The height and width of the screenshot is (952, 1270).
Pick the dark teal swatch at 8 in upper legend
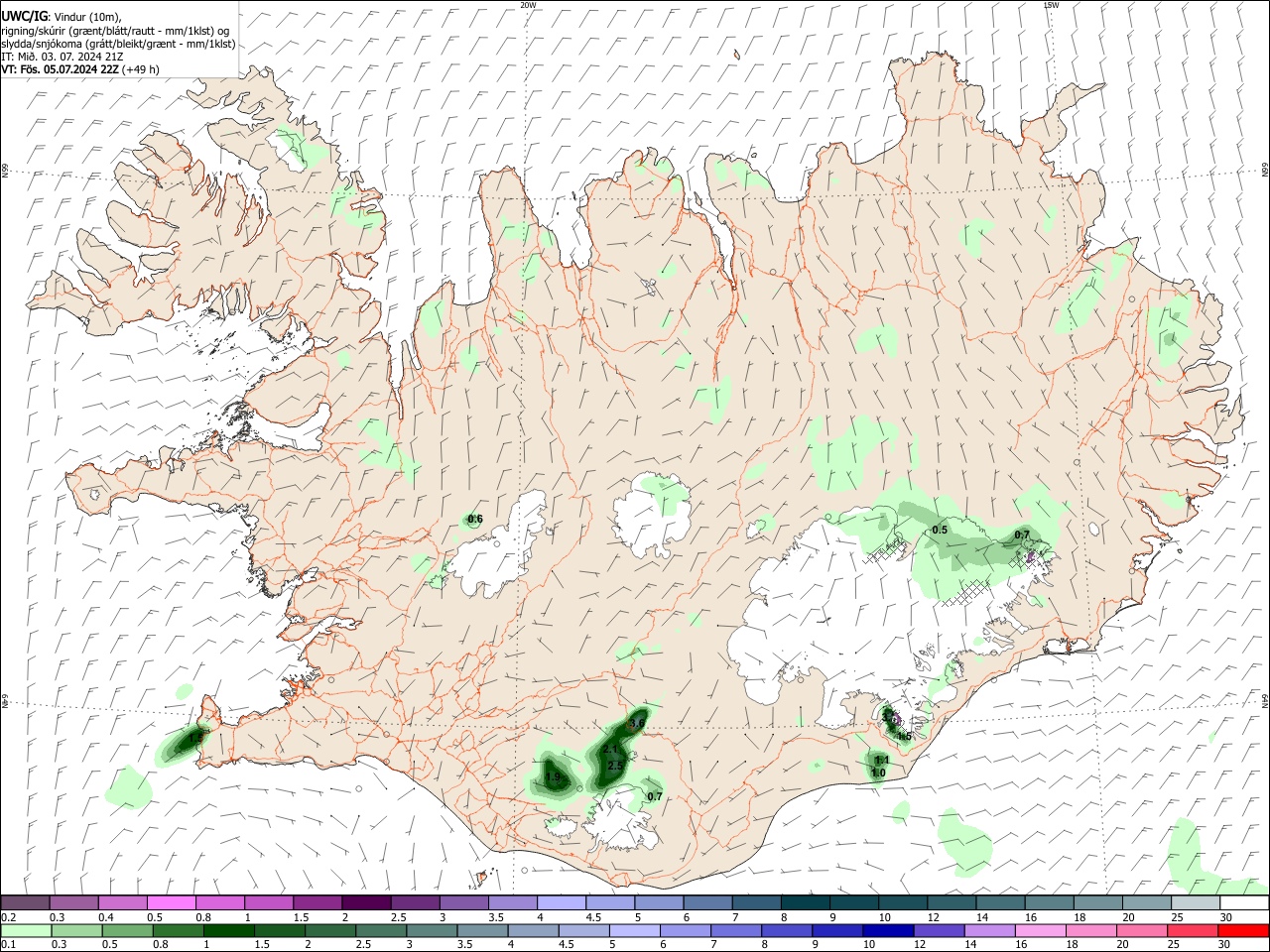coord(807,902)
